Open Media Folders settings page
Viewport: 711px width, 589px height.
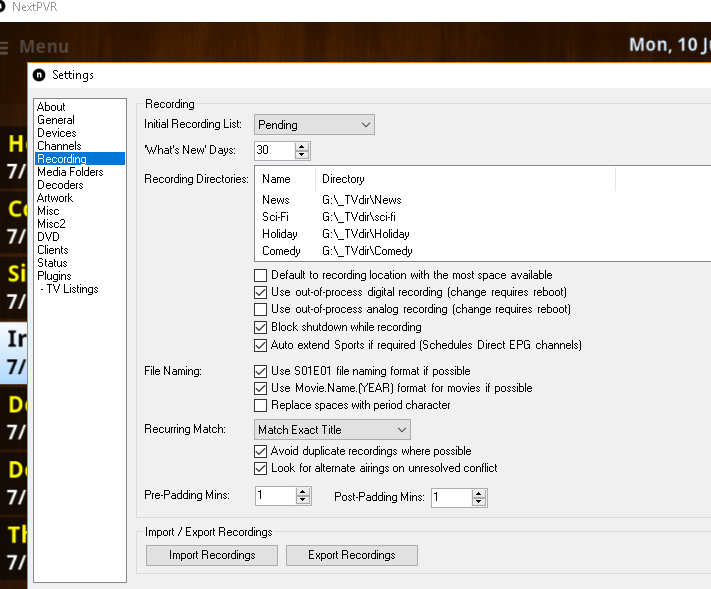pyautogui.click(x=70, y=172)
